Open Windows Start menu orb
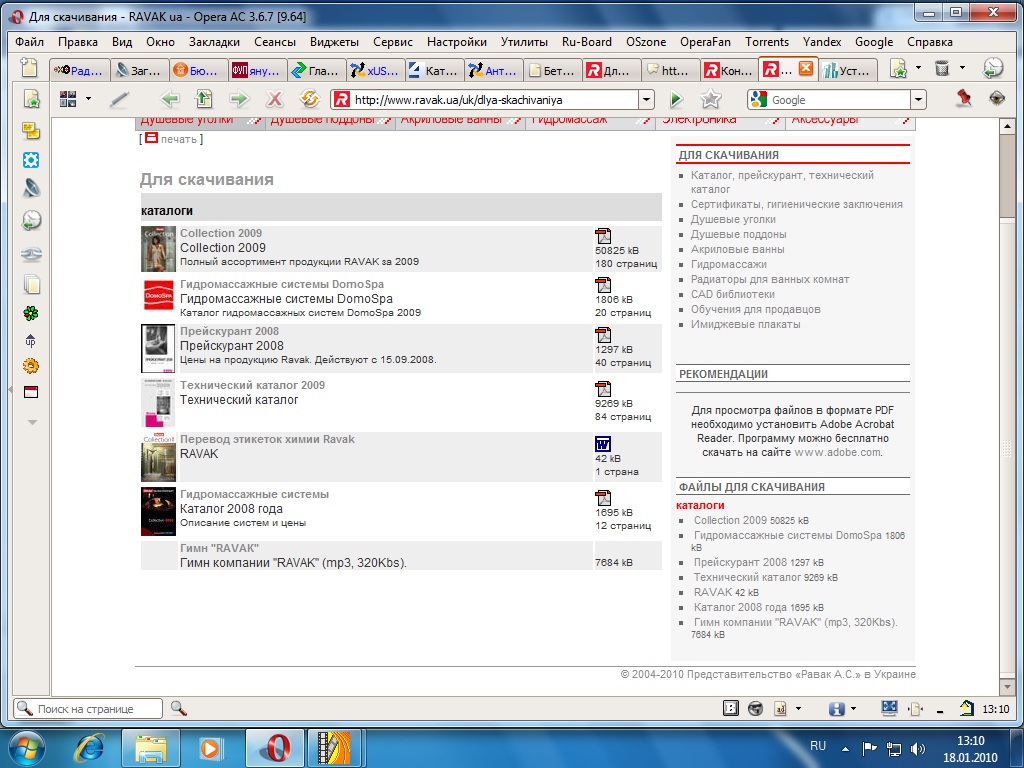This screenshot has height=768, width=1024. [27, 748]
